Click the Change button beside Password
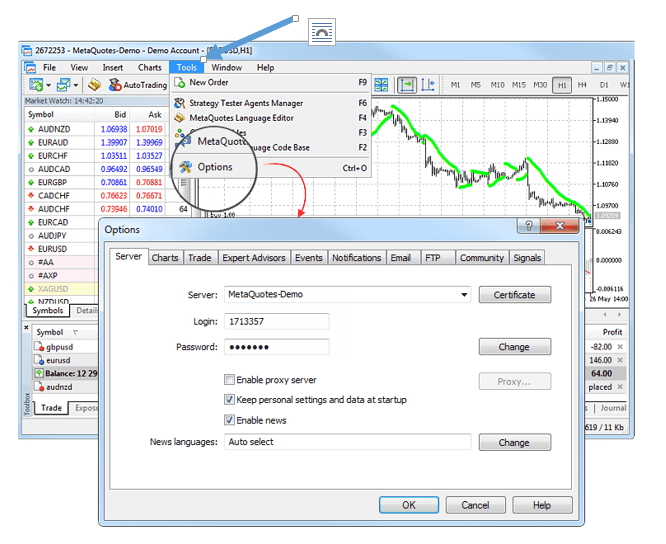Viewport: 666px width, 544px height. (x=514, y=347)
